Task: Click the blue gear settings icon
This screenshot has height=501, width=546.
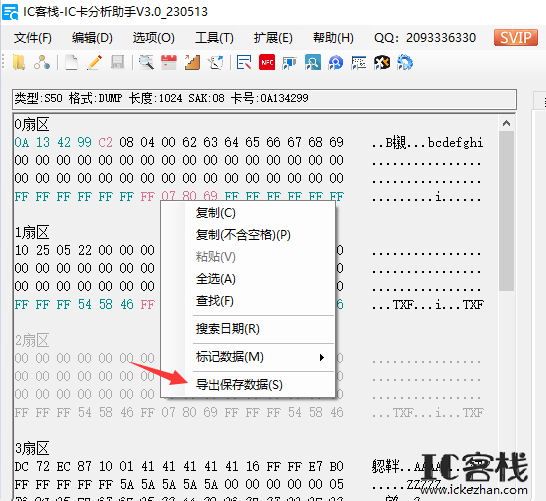Action: (405, 63)
